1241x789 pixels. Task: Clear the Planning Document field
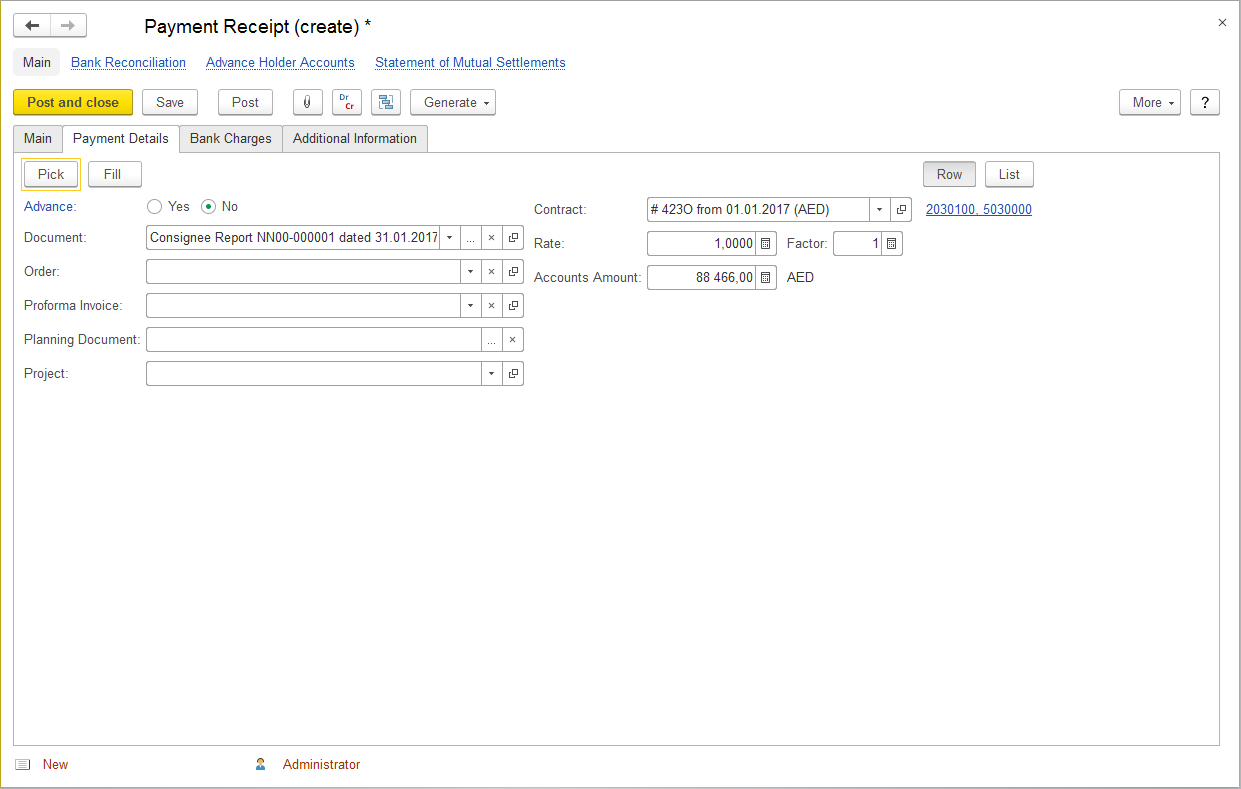point(512,340)
